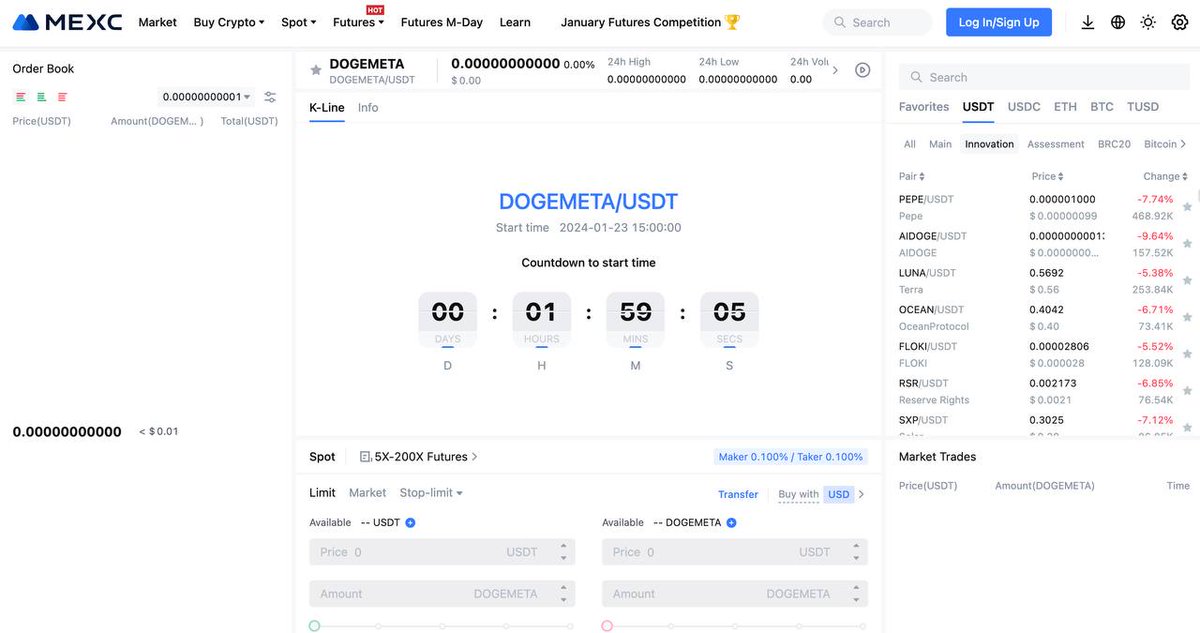Open the language globe icon

(x=1118, y=22)
